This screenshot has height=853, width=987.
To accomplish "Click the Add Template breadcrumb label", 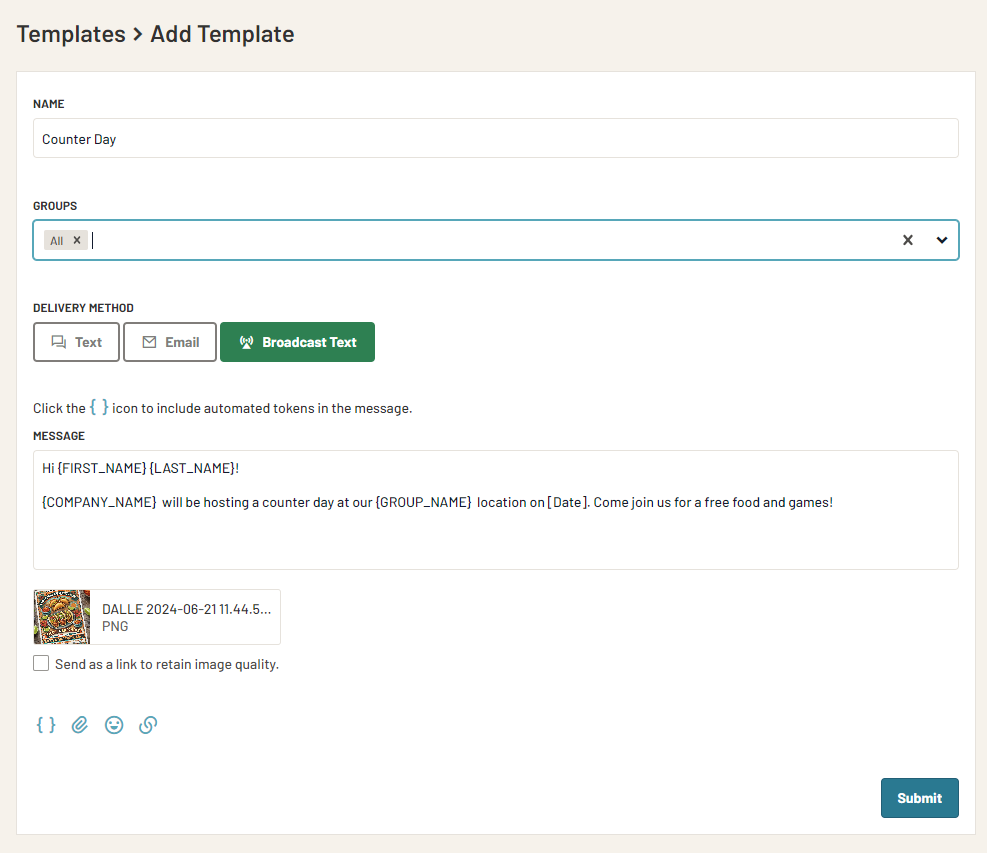I will coord(222,33).
